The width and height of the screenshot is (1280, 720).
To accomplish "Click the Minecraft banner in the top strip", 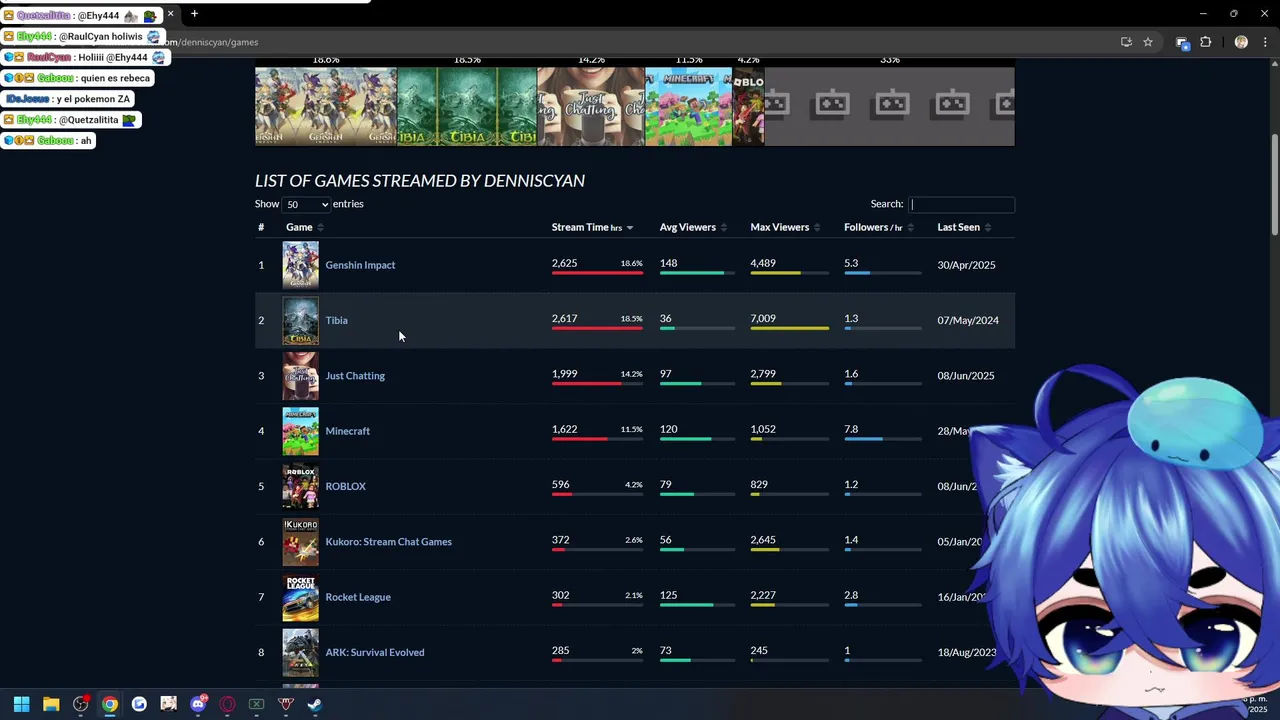I will [689, 106].
